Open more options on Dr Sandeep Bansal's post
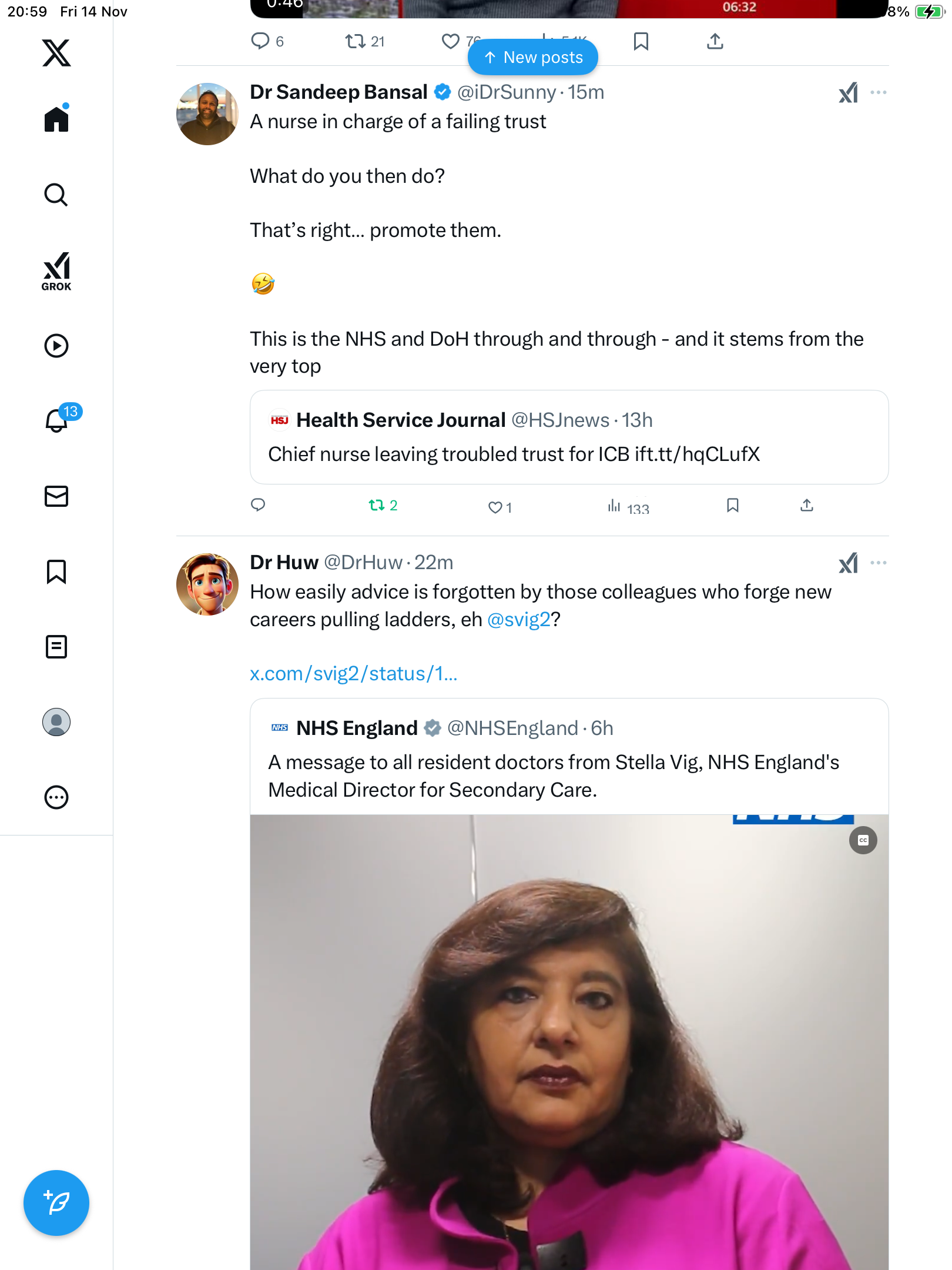Viewport: 952px width, 1270px height. (878, 92)
